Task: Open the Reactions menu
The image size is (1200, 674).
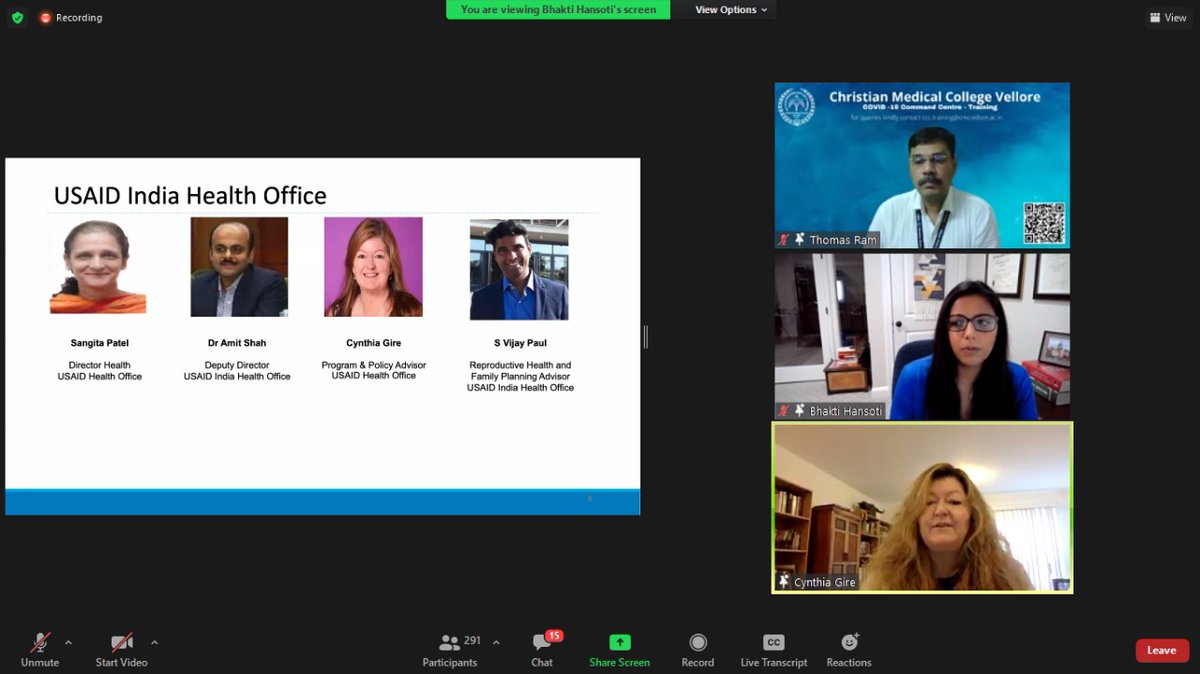Action: point(849,650)
